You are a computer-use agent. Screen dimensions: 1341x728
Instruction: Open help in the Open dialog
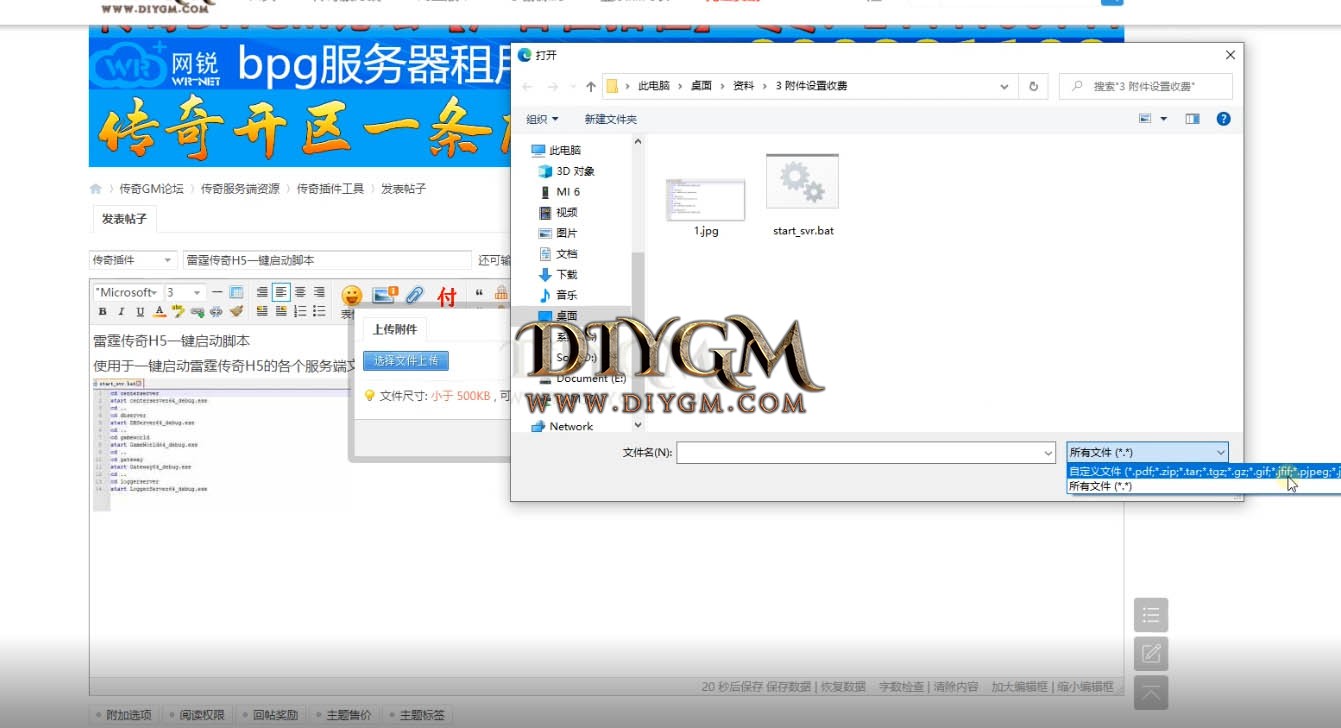(1223, 119)
